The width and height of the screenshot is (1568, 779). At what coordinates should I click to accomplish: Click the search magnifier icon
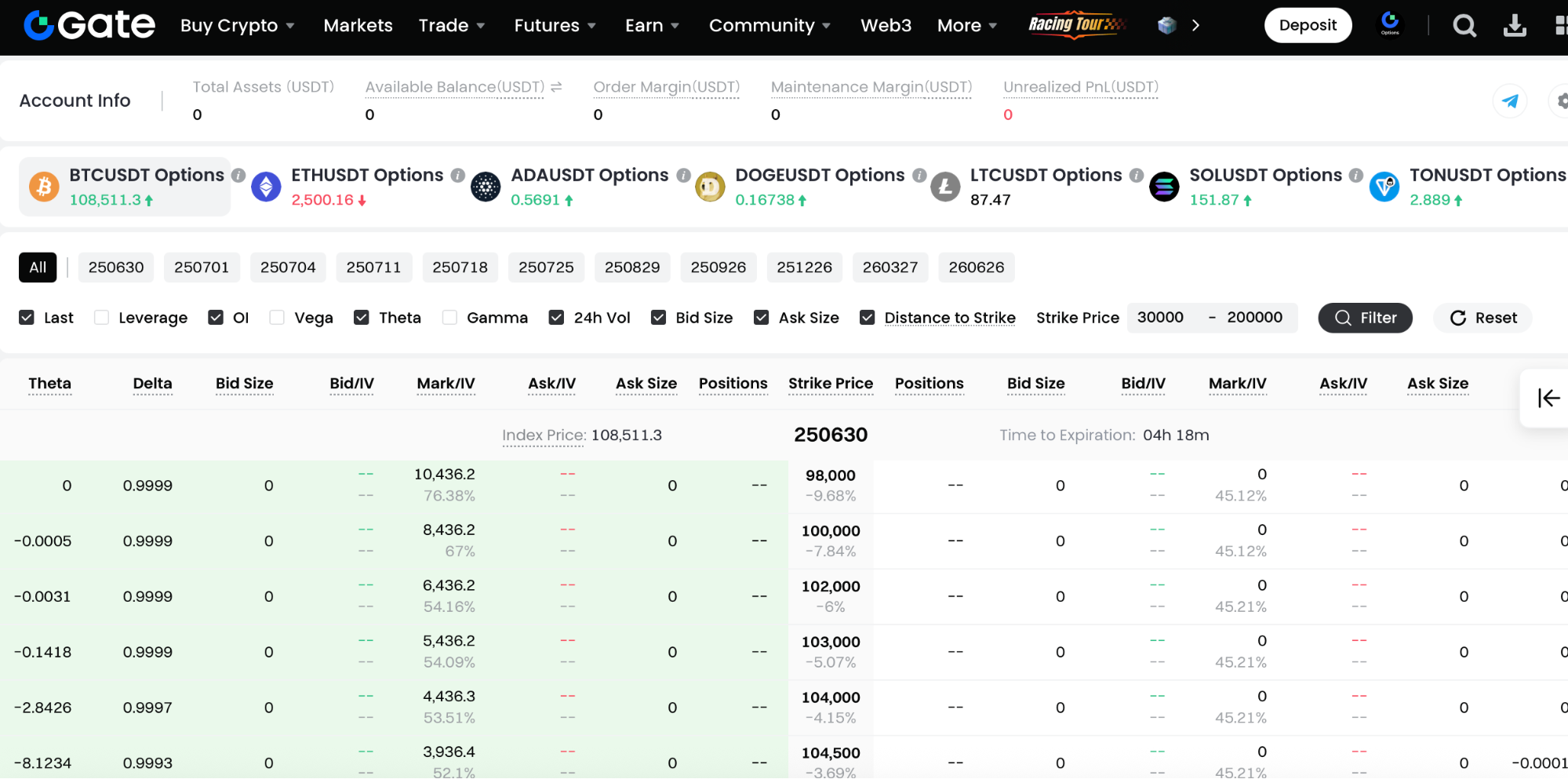pyautogui.click(x=1464, y=26)
